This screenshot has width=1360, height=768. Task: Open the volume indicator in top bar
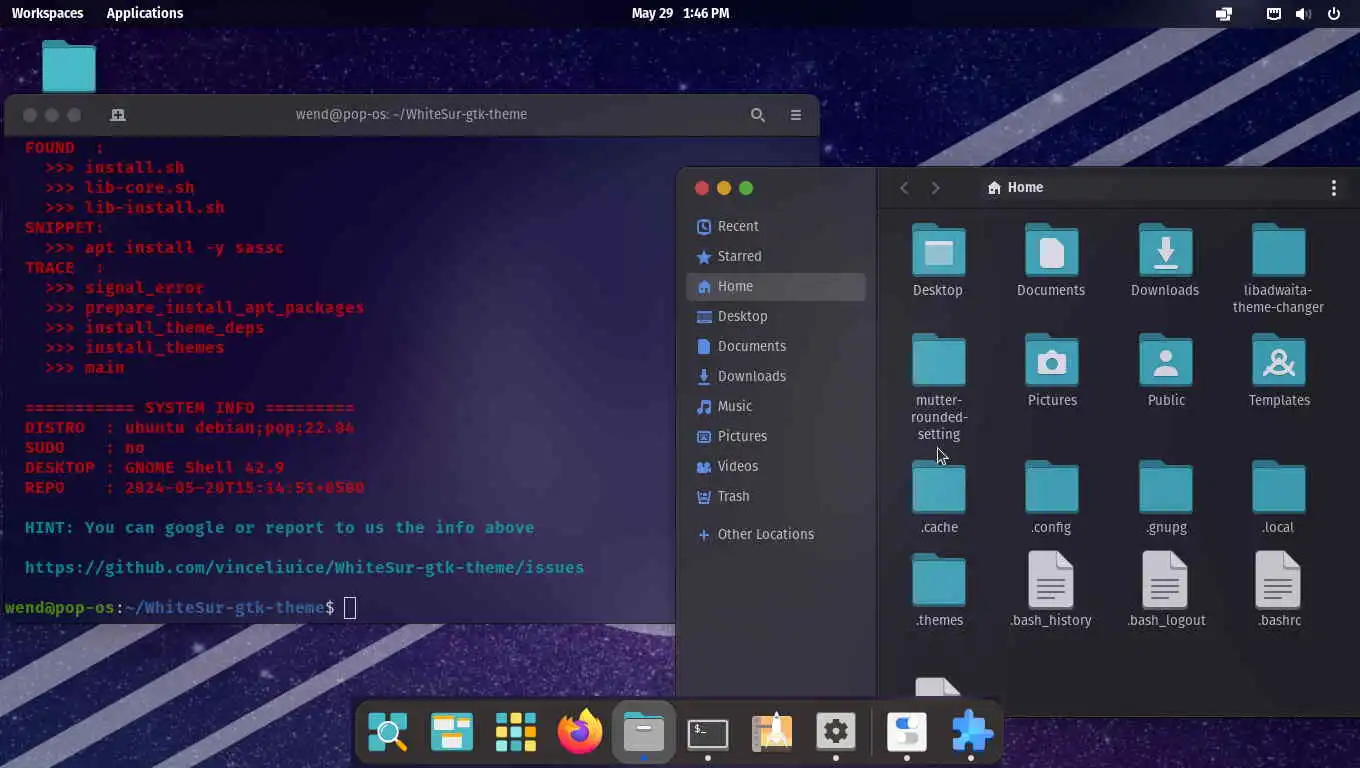[x=1303, y=13]
